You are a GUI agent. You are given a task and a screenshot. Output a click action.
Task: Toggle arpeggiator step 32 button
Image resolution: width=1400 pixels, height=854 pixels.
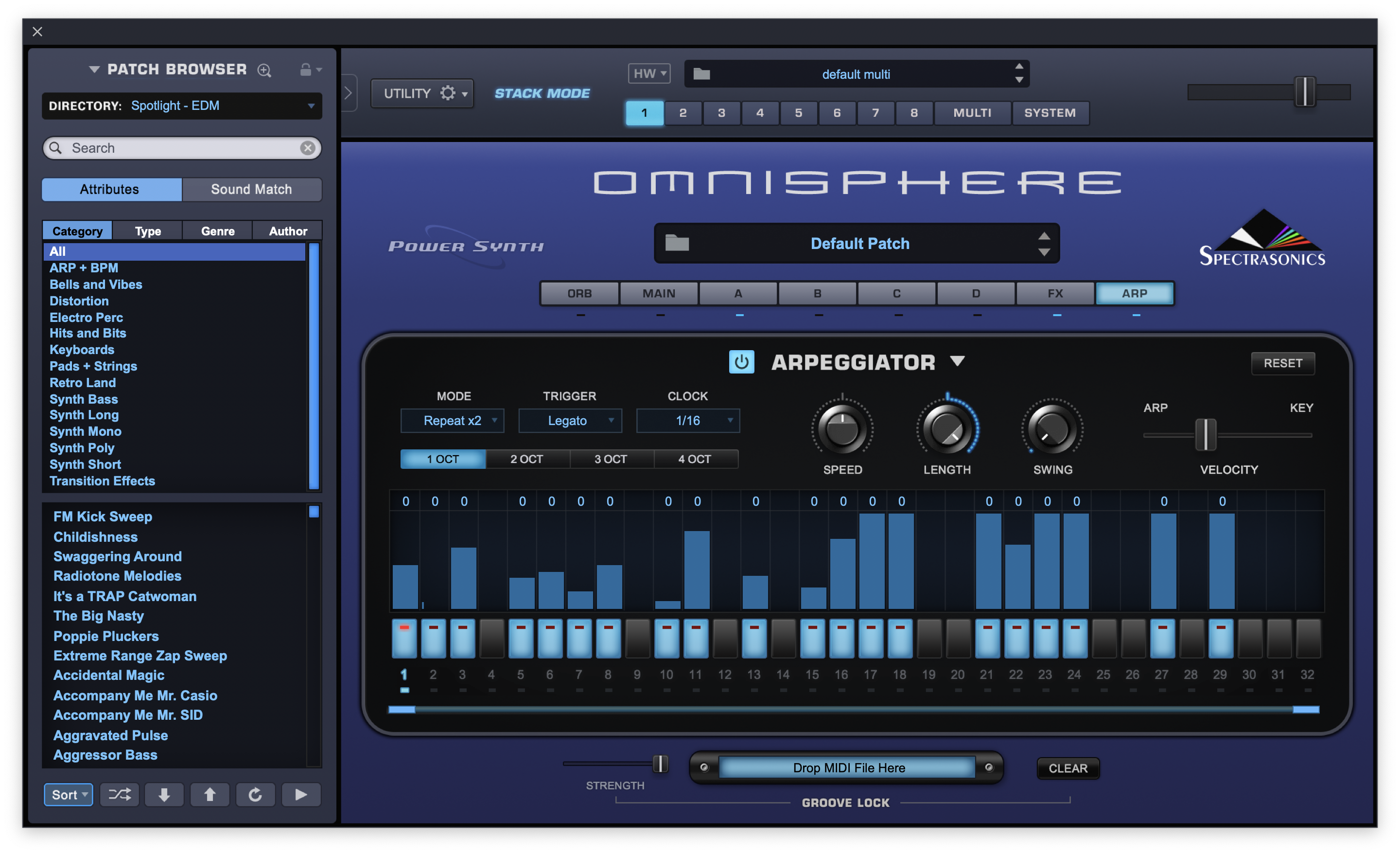pos(1308,639)
